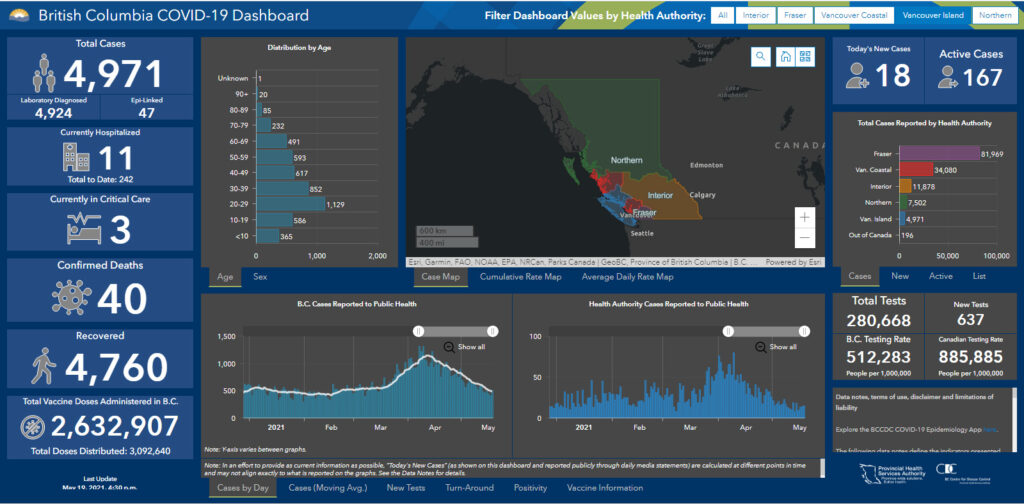Open the Active tab under health authority cases
This screenshot has width=1024, height=504.
click(x=940, y=276)
